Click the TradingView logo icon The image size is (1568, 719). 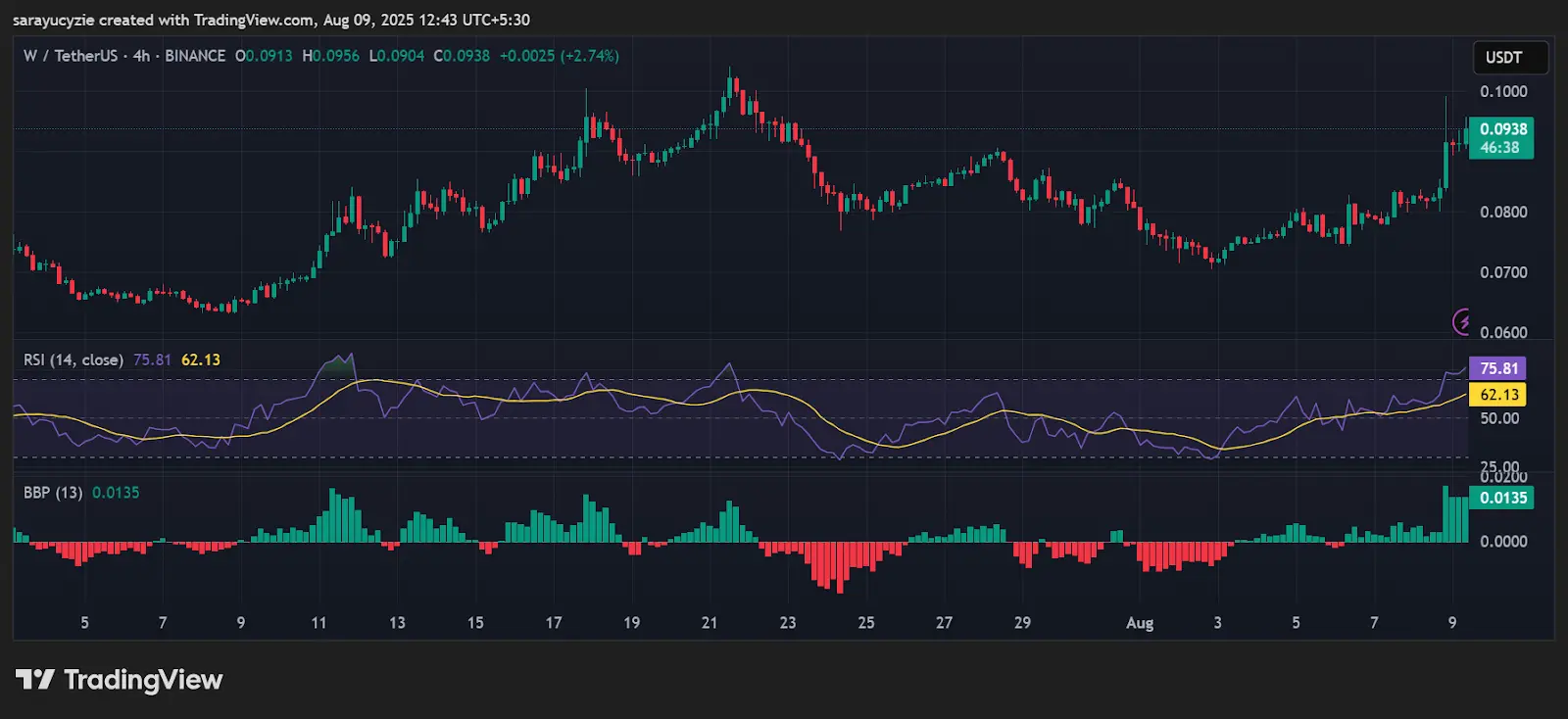tap(35, 679)
